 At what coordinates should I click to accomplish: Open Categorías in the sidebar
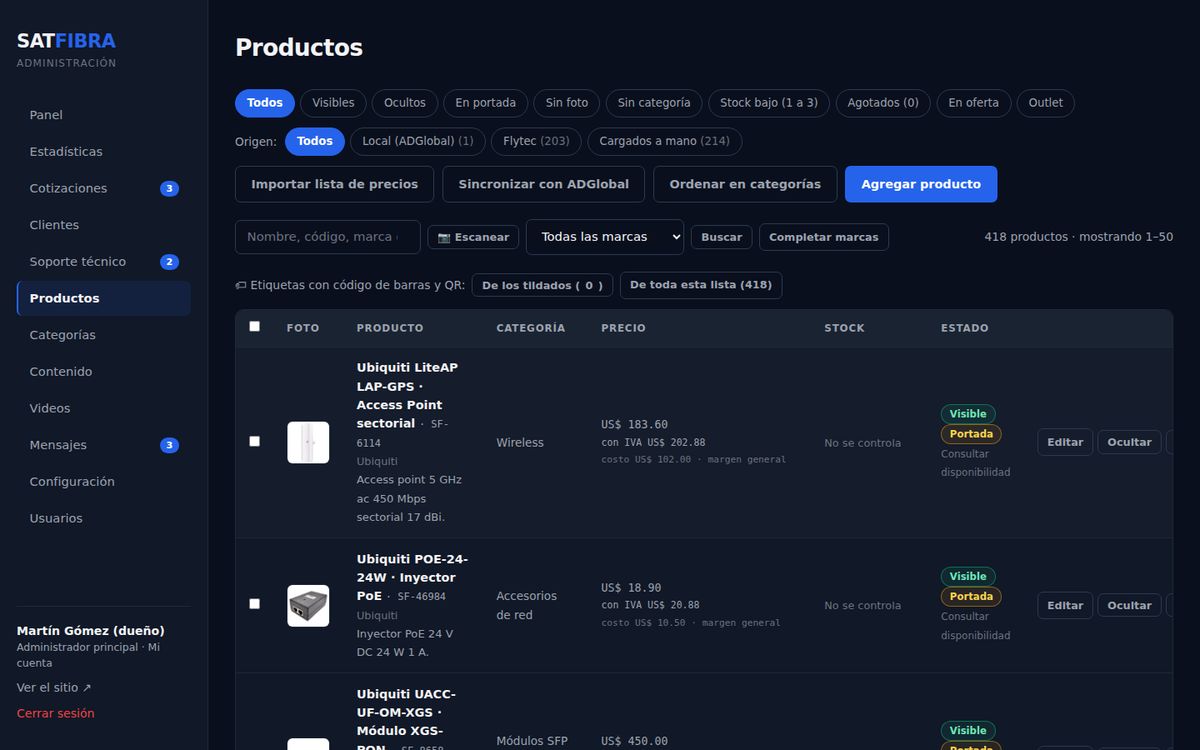103,335
